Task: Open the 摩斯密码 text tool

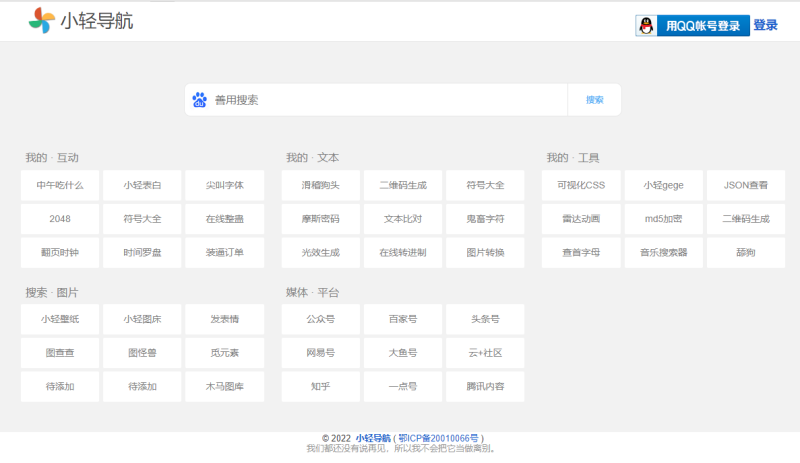Action: pyautogui.click(x=320, y=219)
